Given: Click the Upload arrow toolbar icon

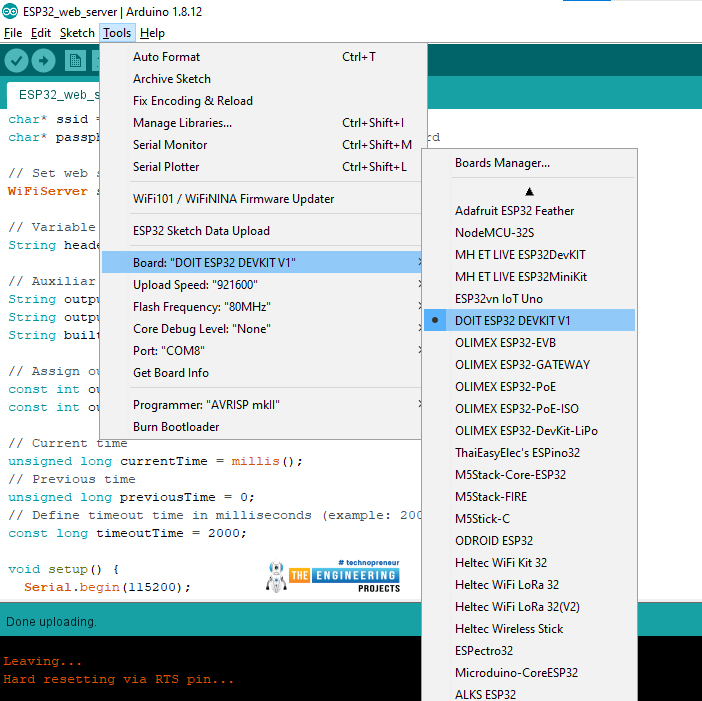Looking at the screenshot, I should (x=43, y=60).
